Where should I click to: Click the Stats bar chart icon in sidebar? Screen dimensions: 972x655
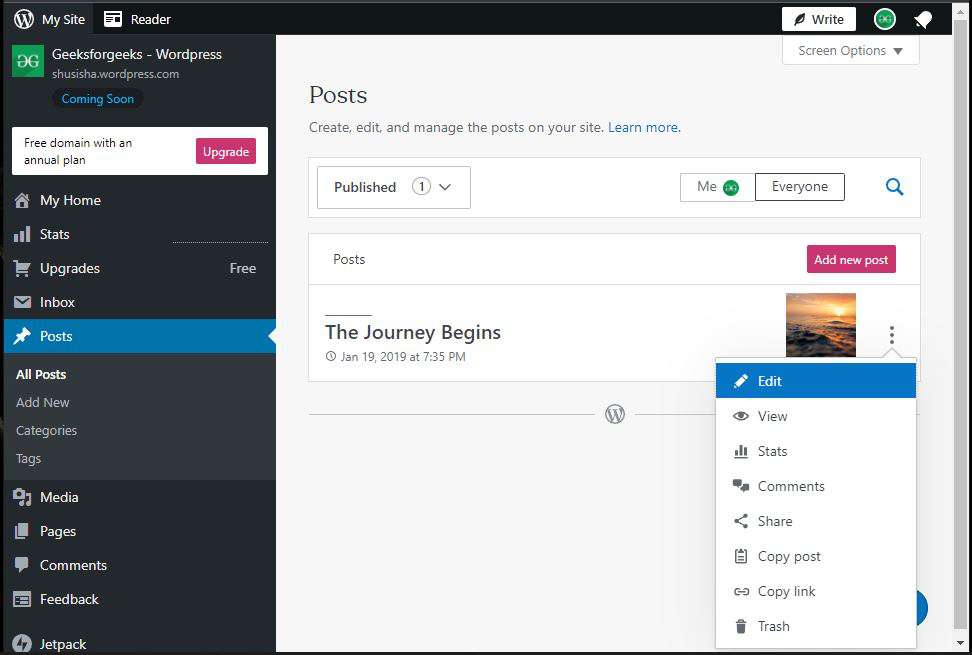(x=22, y=234)
